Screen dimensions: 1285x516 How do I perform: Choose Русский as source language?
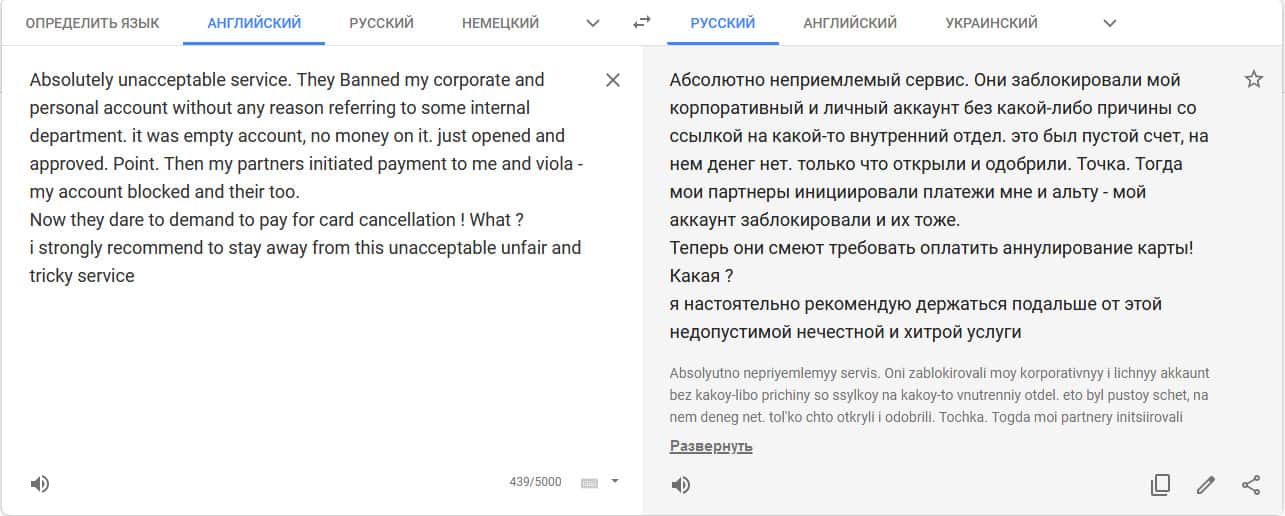(x=381, y=23)
